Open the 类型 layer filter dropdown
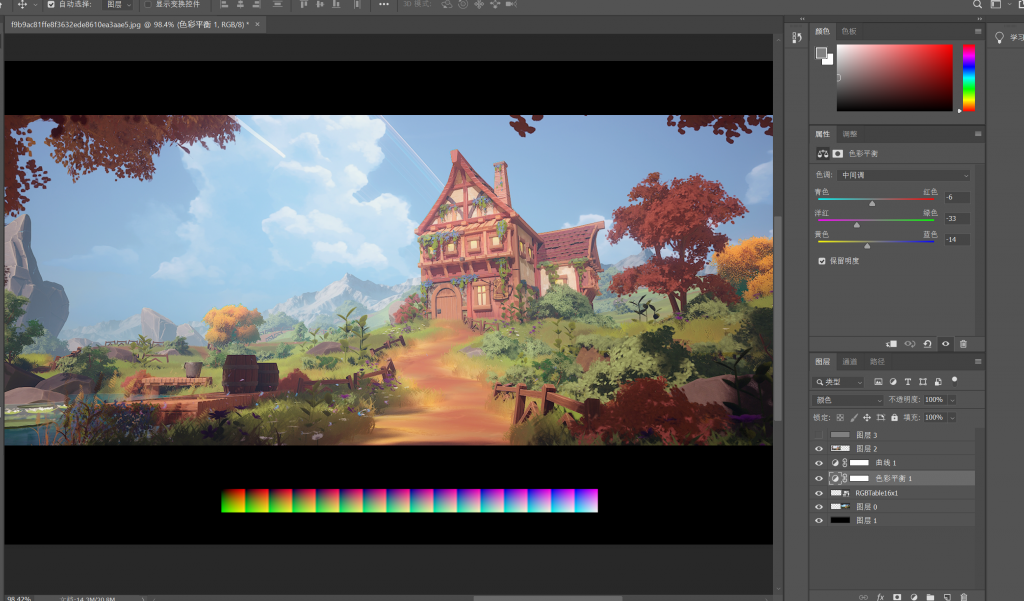The width and height of the screenshot is (1024, 601). click(x=839, y=382)
